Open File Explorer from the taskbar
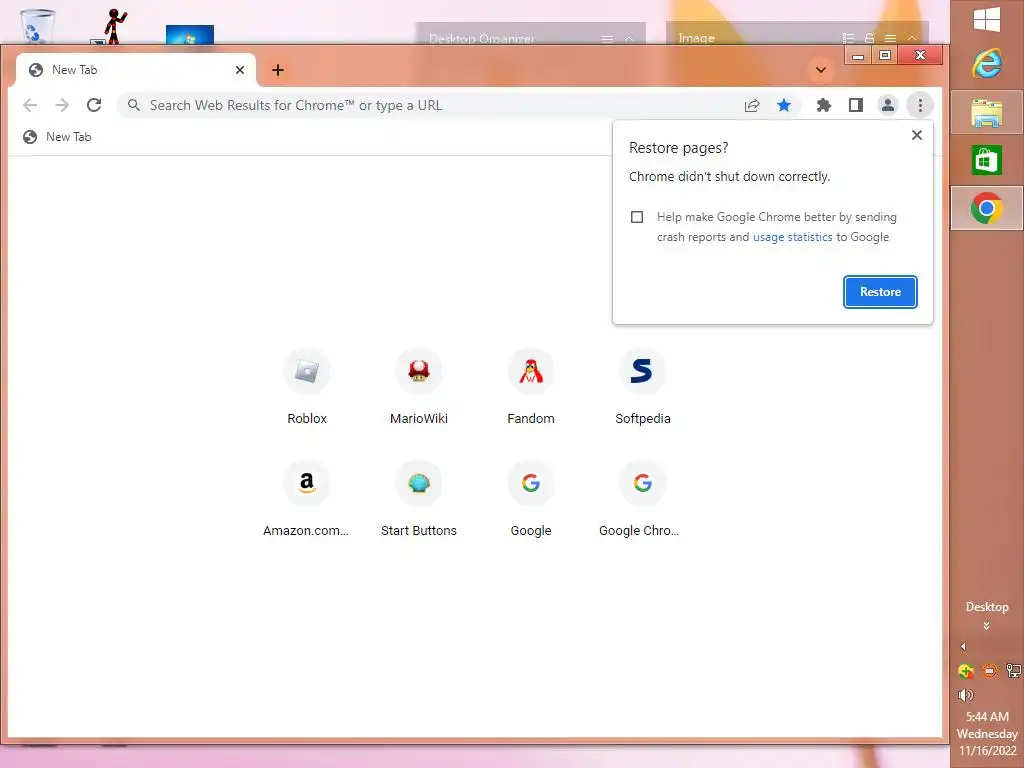This screenshot has width=1024, height=768. [x=987, y=113]
